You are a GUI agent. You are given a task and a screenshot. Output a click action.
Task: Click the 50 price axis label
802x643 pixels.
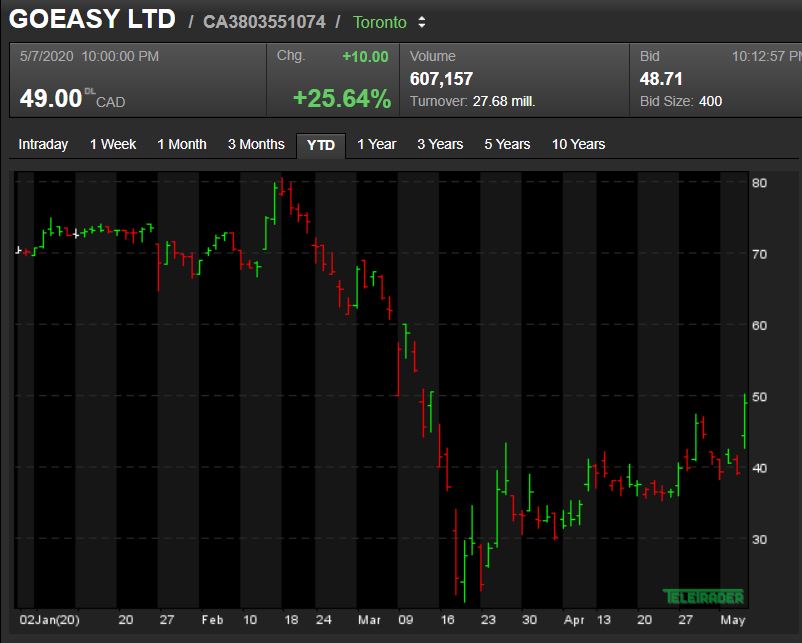(759, 397)
